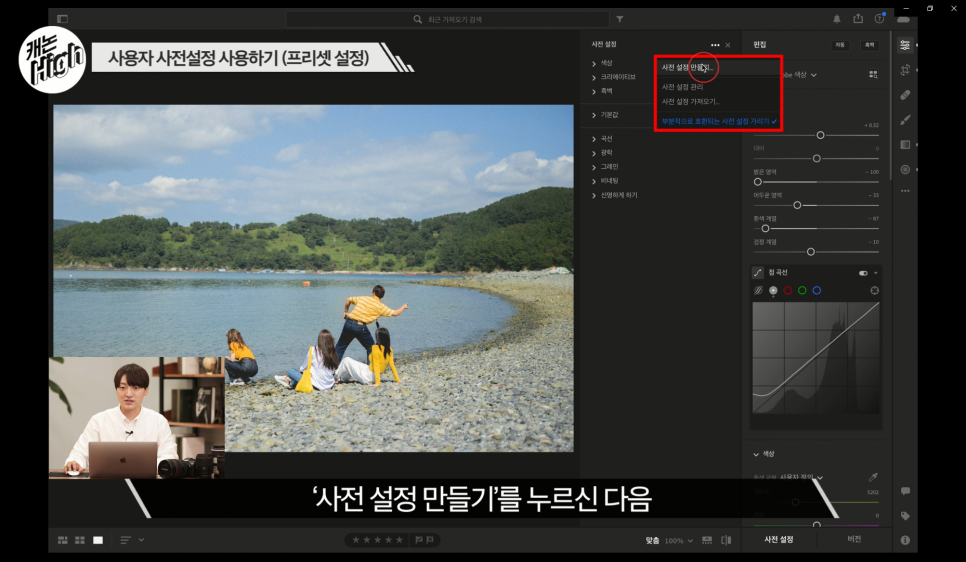966x562 pixels.
Task: Open the photo info icon
Action: tap(905, 540)
